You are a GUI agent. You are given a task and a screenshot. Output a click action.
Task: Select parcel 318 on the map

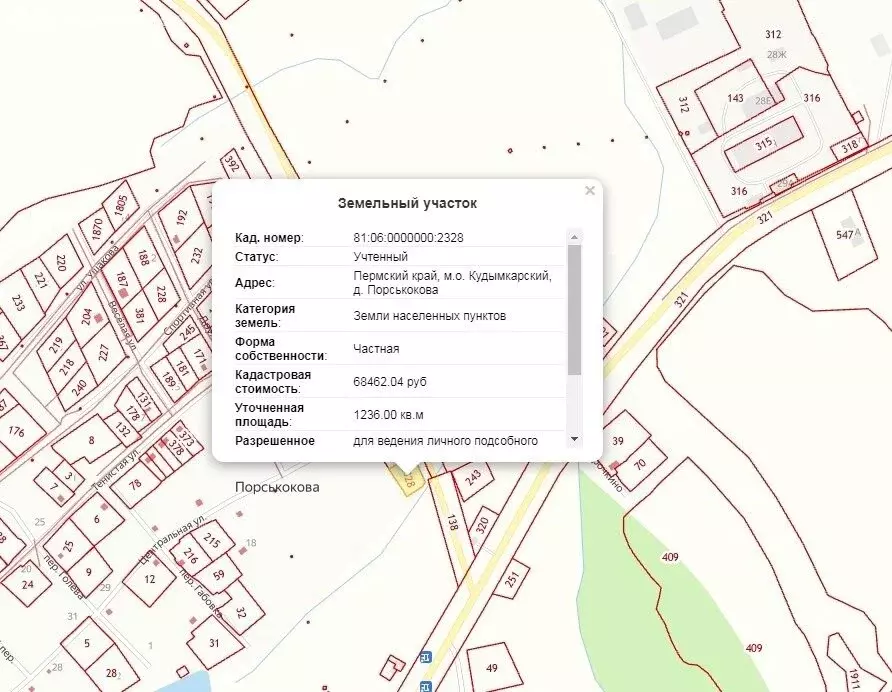850,146
